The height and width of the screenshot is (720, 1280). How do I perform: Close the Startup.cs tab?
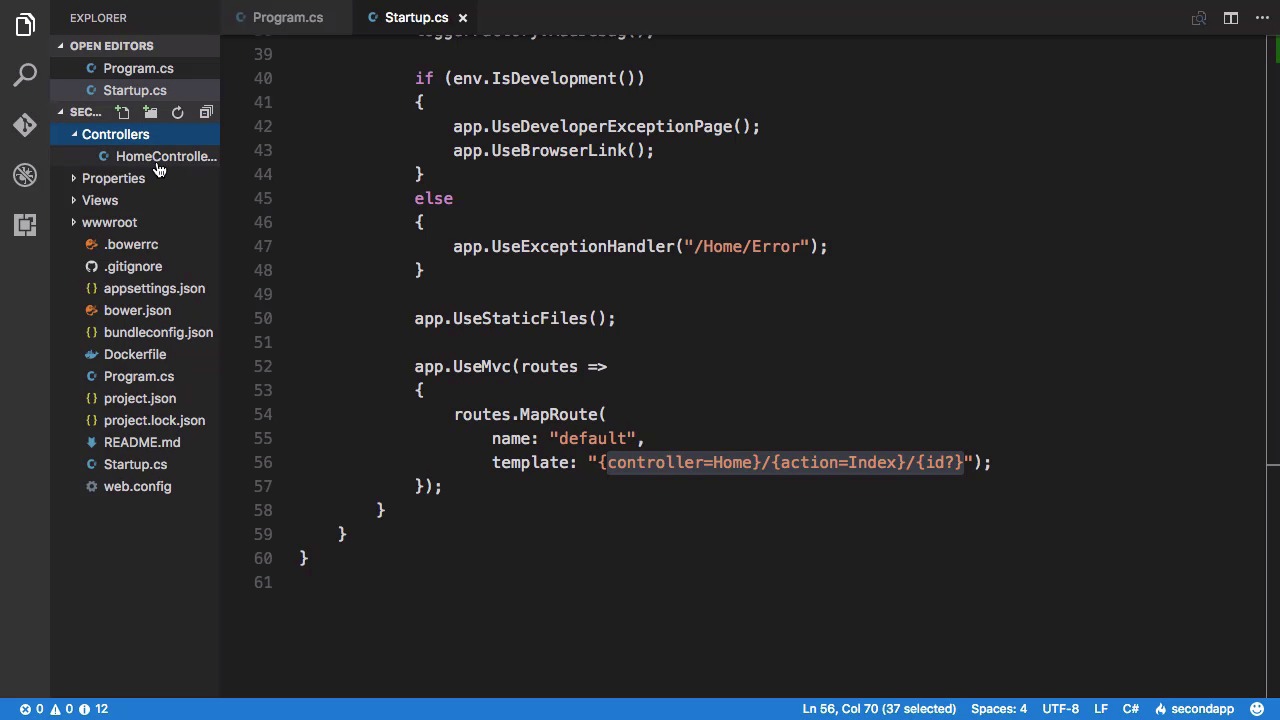pyautogui.click(x=463, y=18)
